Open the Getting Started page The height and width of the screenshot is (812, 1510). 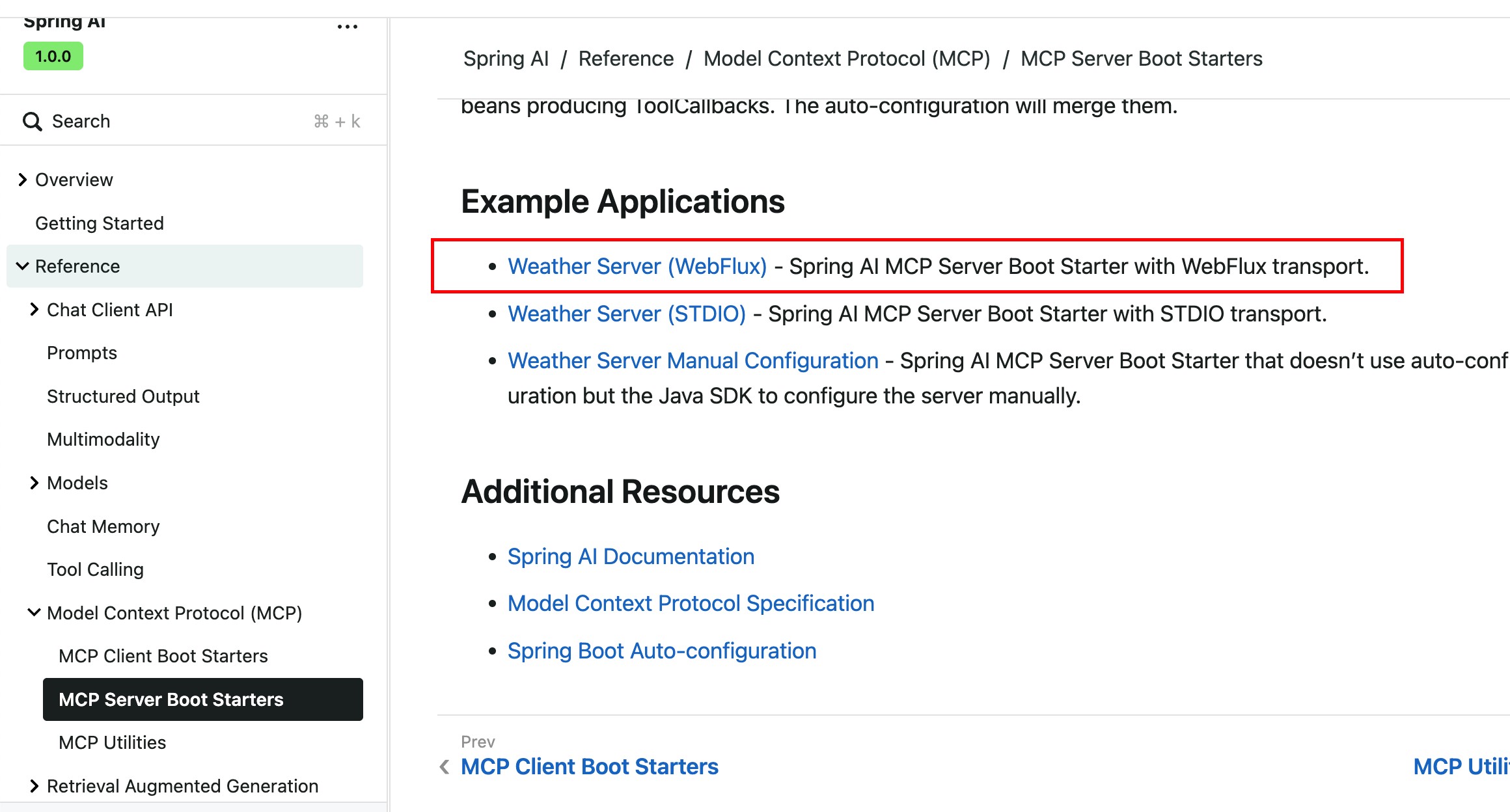click(100, 223)
